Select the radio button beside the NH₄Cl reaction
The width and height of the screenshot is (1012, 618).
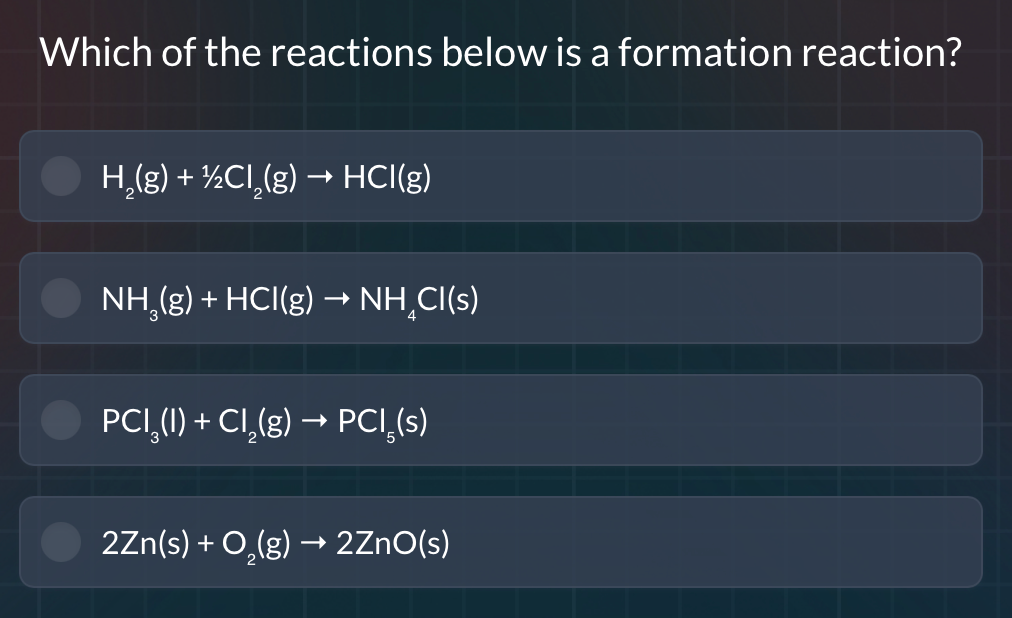[x=61, y=298]
